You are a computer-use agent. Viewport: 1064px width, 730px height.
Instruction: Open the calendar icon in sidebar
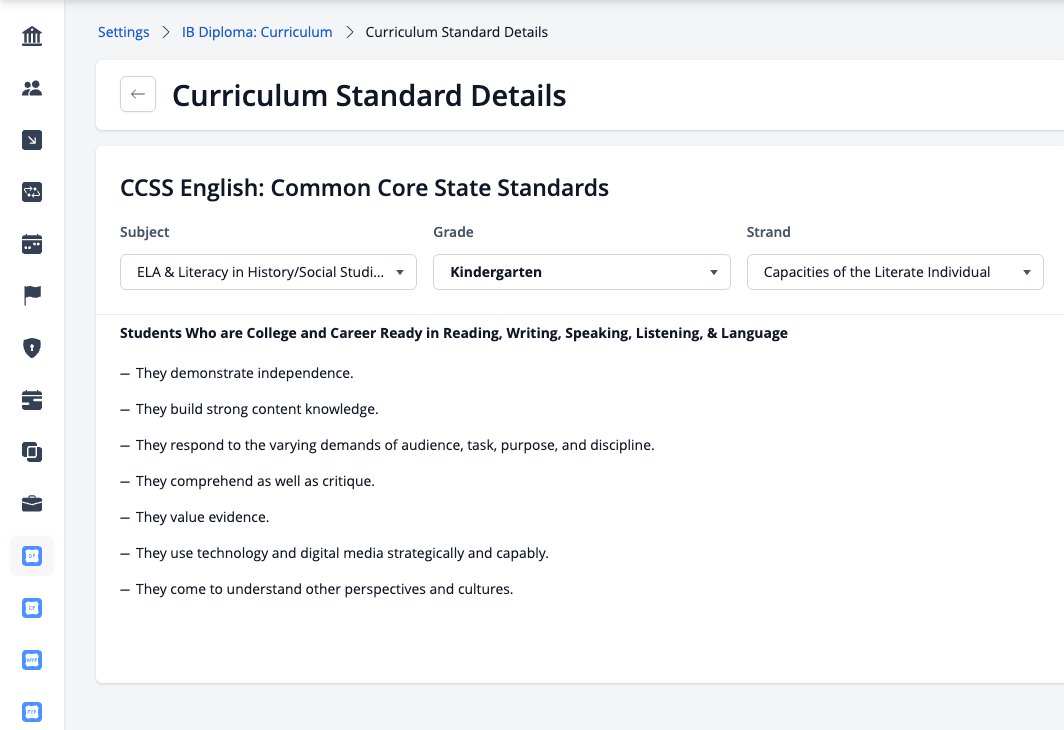[32, 244]
